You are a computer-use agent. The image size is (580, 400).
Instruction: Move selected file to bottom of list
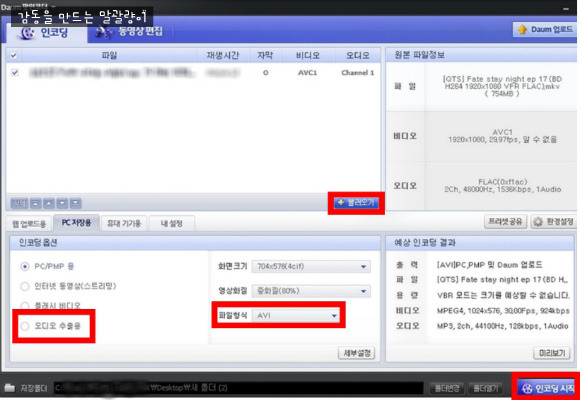[x=75, y=203]
